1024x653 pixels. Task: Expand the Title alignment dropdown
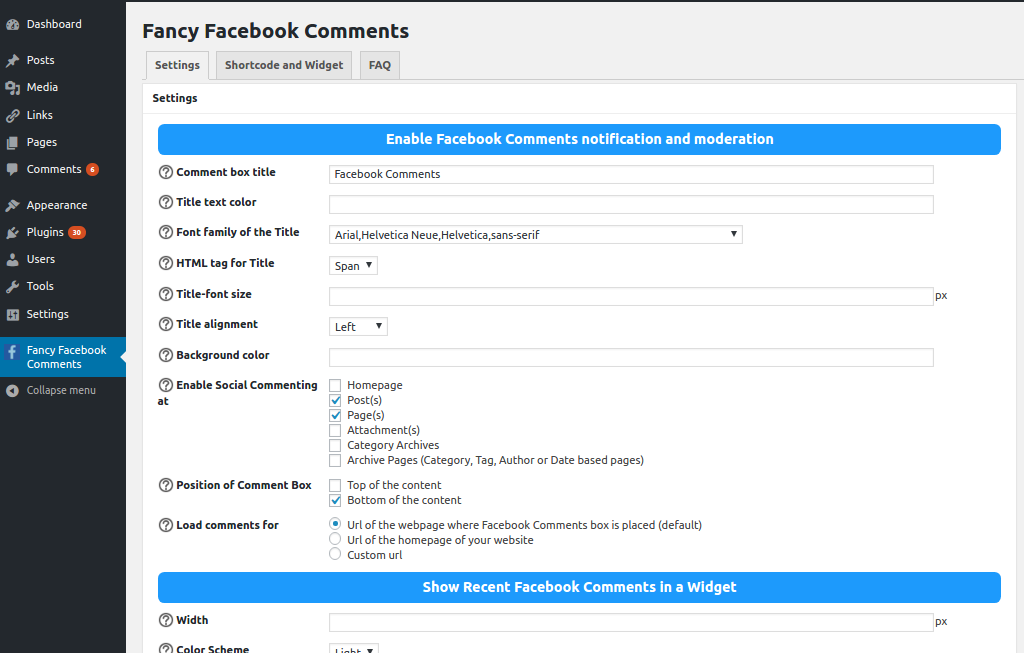pyautogui.click(x=358, y=327)
